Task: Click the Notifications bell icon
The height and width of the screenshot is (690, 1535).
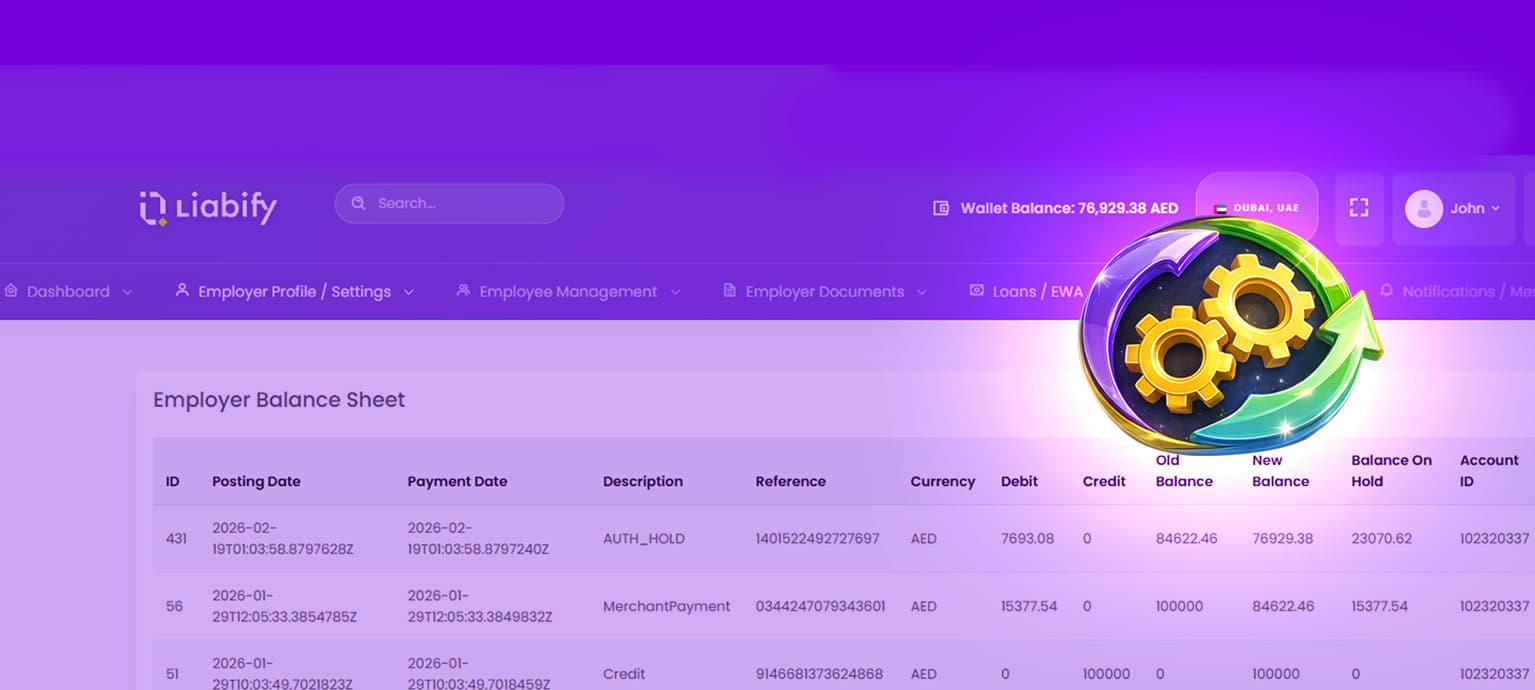Action: point(1386,291)
